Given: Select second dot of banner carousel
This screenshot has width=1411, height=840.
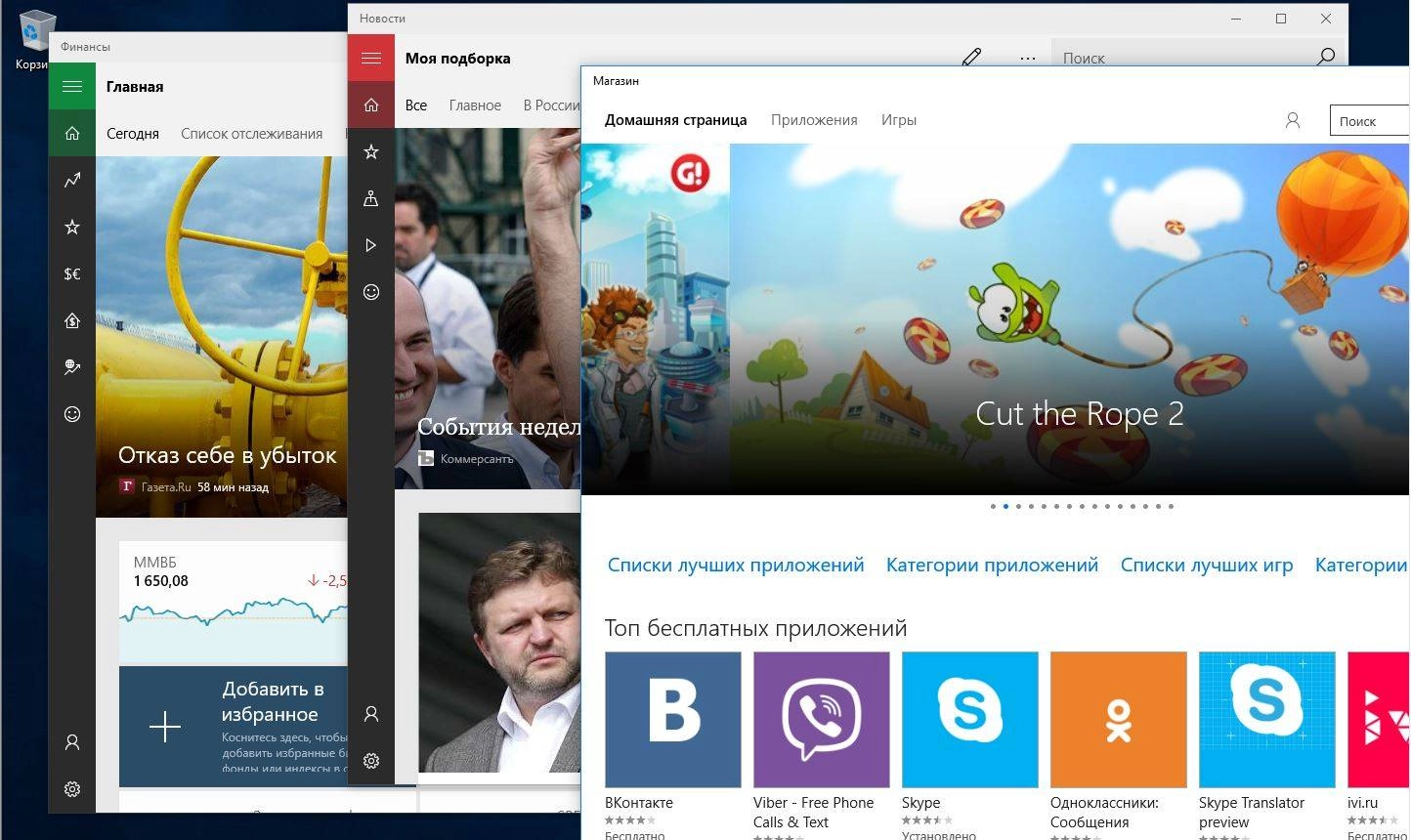Looking at the screenshot, I should point(1006,506).
